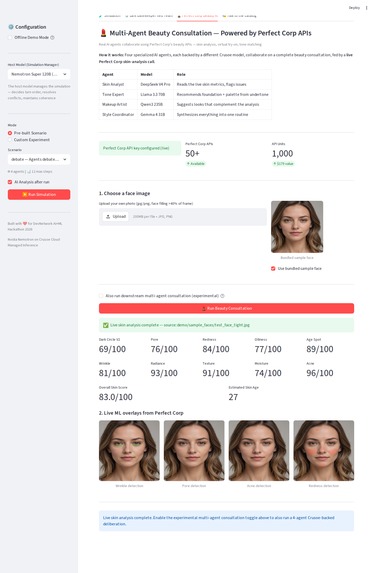Click the Tone Expert table cell
The height and width of the screenshot is (573, 375).
pyautogui.click(x=118, y=95)
